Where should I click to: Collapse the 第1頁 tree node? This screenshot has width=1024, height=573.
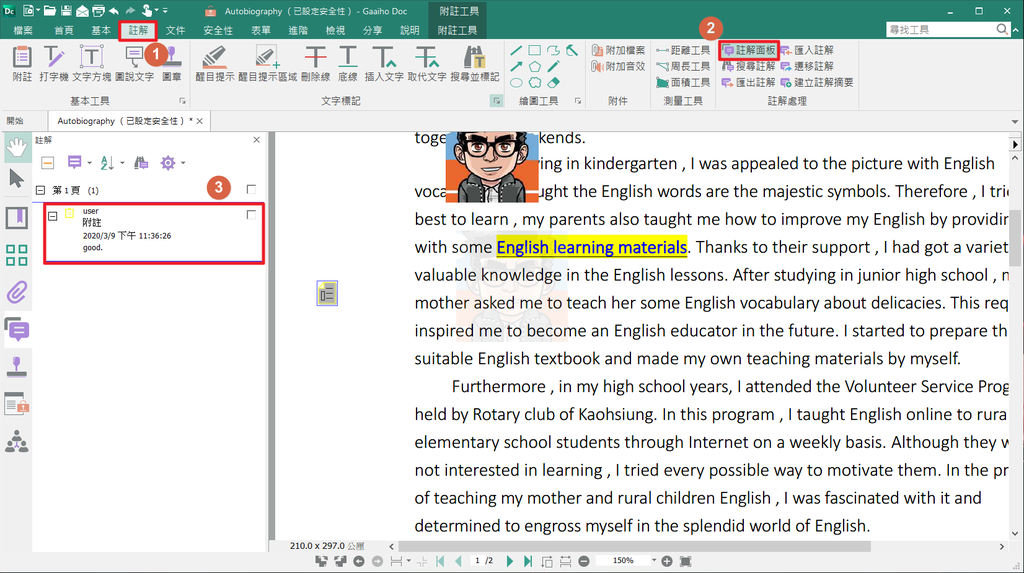(x=40, y=190)
